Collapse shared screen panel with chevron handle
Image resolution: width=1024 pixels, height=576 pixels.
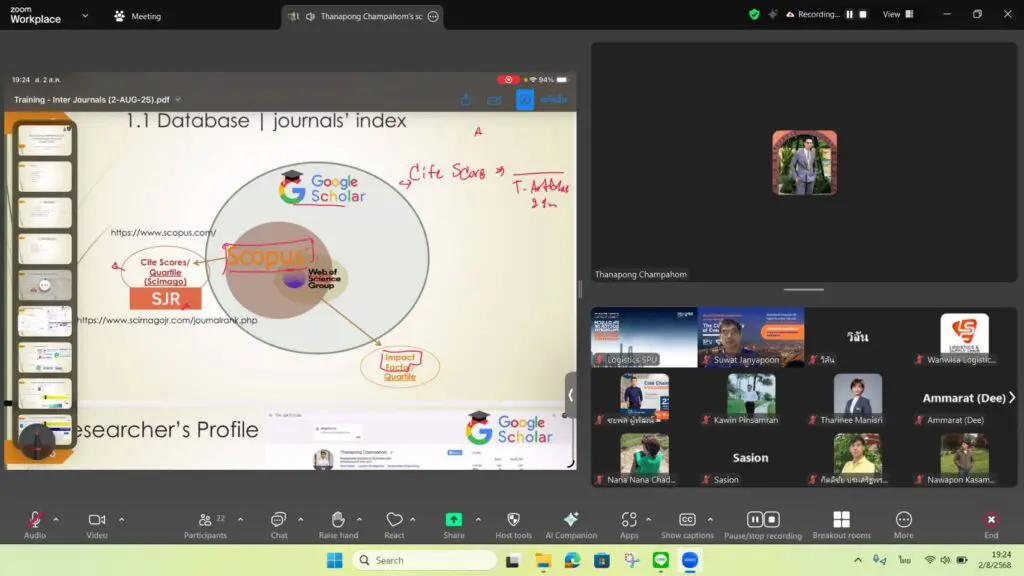pos(570,395)
